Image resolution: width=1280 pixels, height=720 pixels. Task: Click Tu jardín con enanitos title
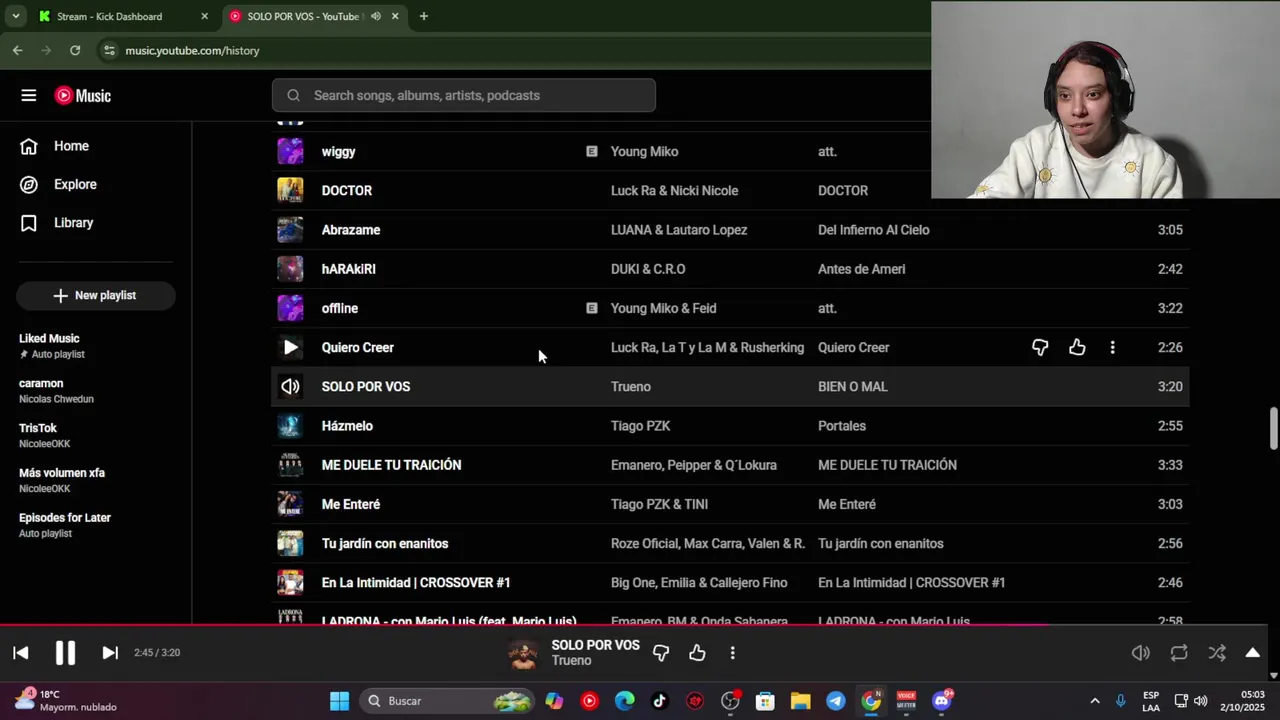click(385, 543)
